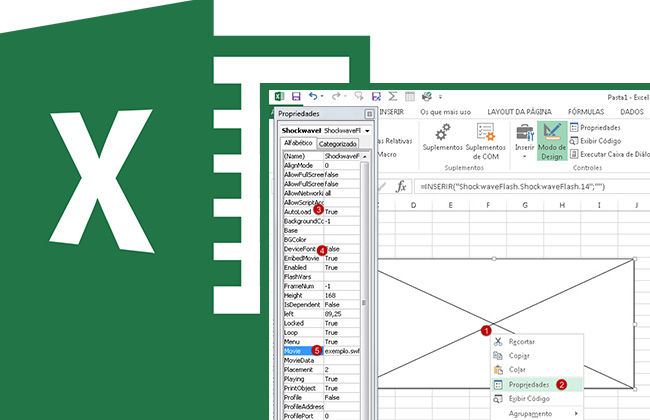This screenshot has width=650, height=420.
Task: Choose Colar in the context menu
Action: coord(537,369)
